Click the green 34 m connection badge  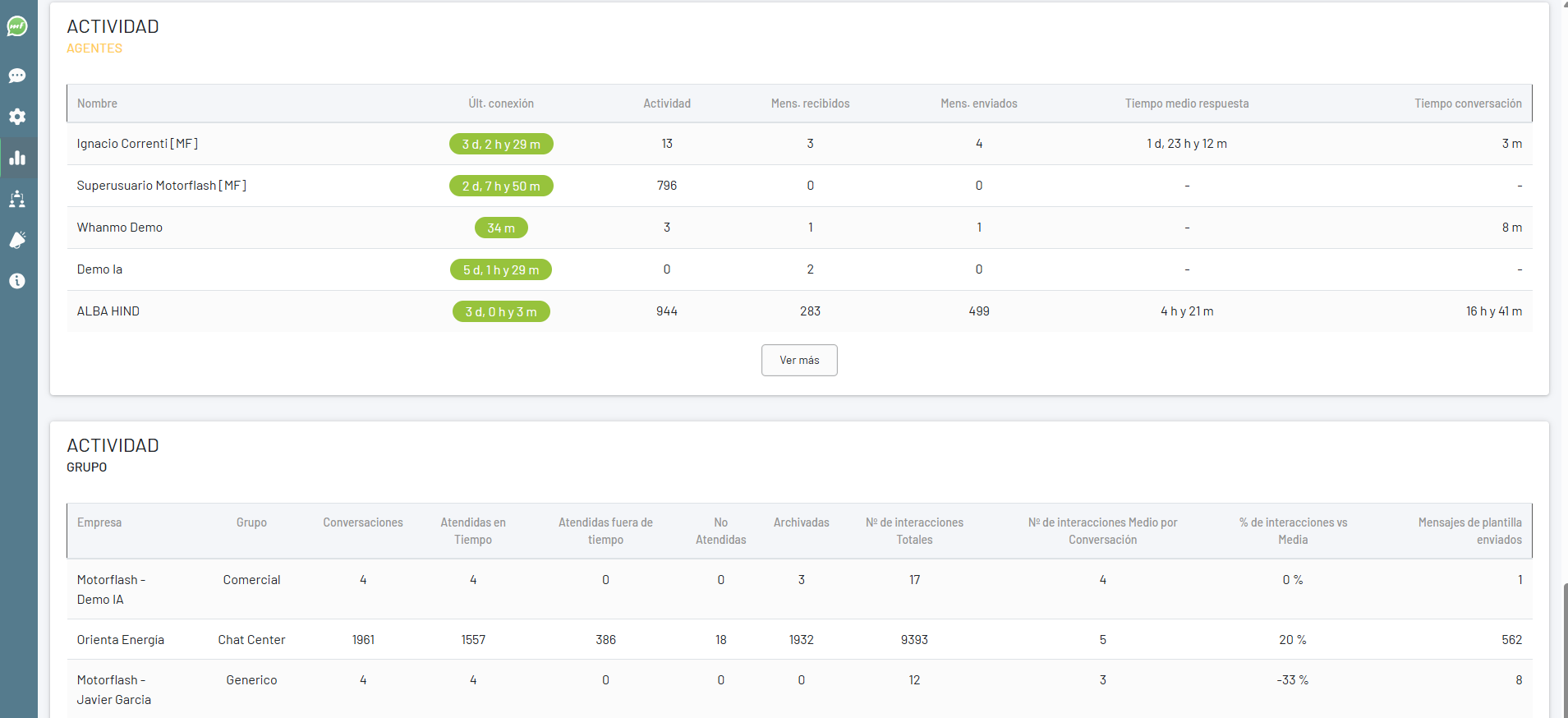(x=501, y=228)
